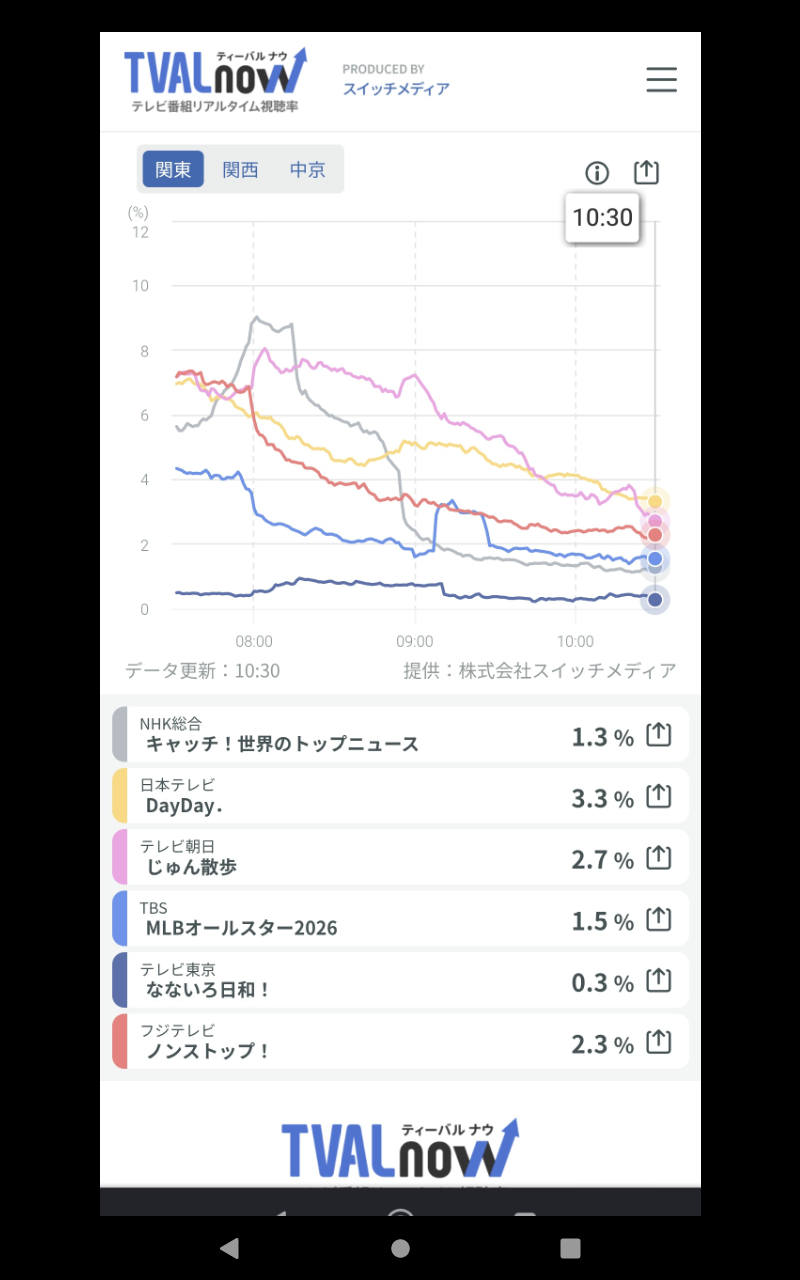Click the yellow 日本テレビ chart endpoint dot

655,502
